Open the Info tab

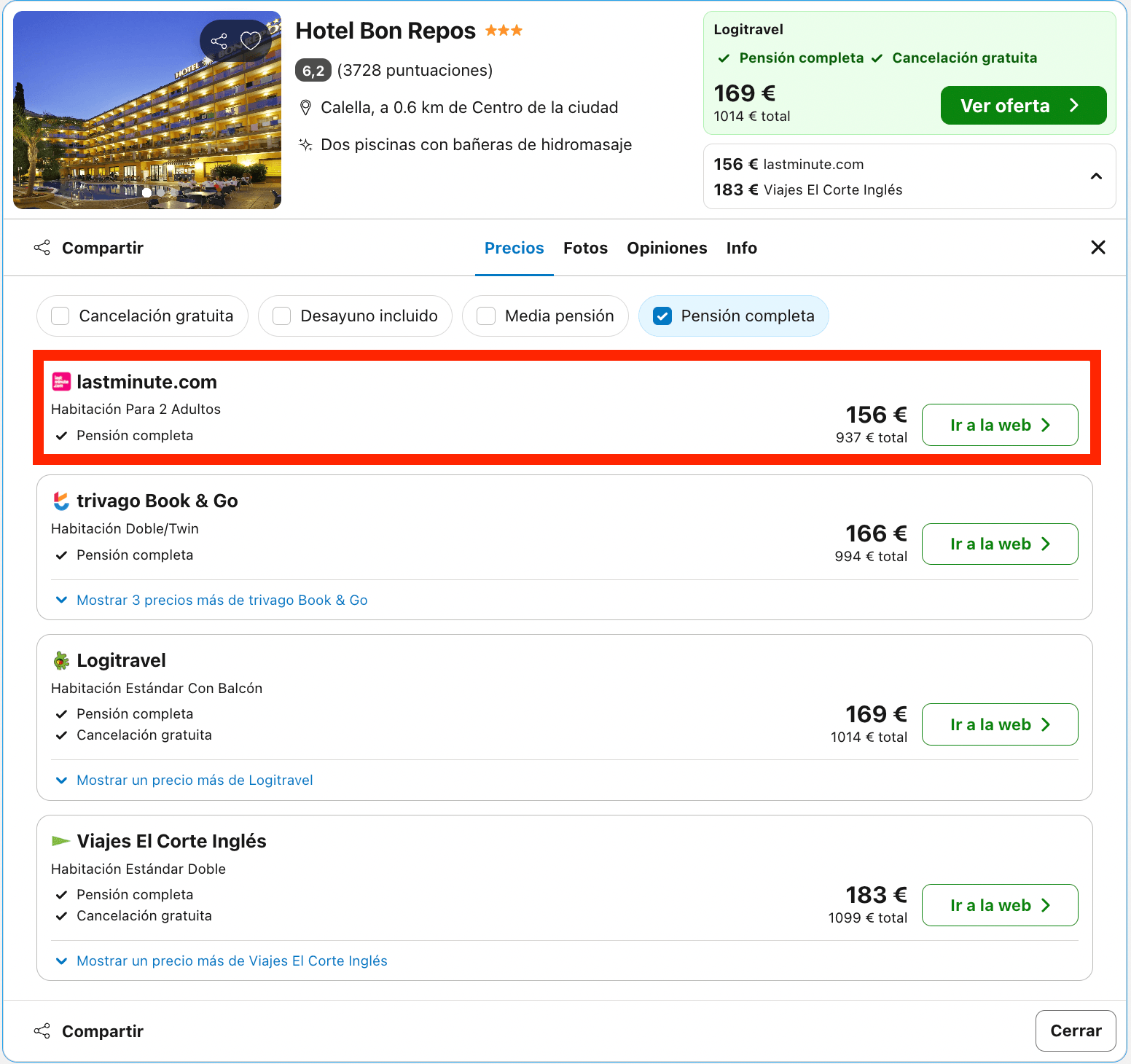point(742,248)
